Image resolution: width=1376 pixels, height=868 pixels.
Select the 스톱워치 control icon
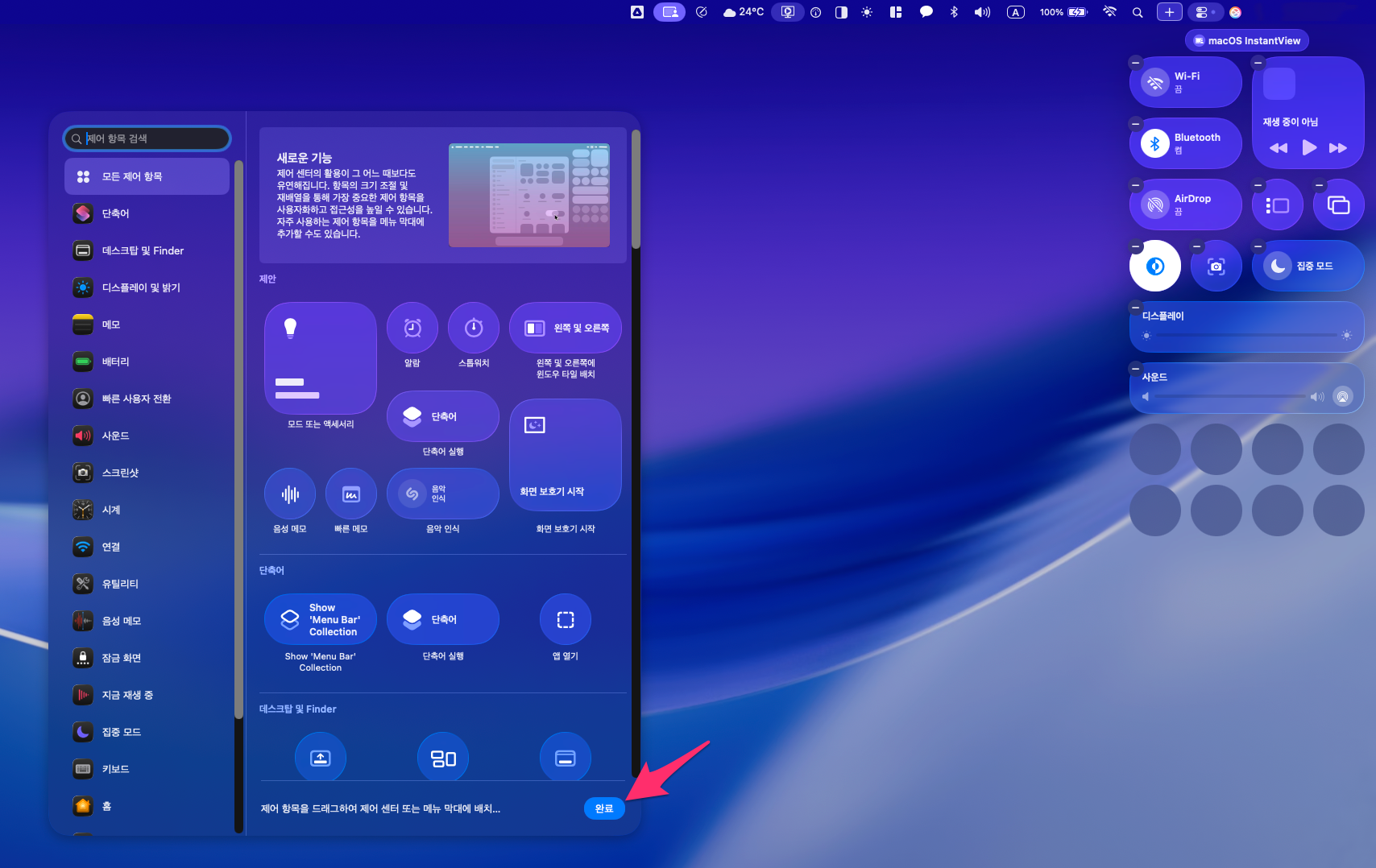(474, 328)
